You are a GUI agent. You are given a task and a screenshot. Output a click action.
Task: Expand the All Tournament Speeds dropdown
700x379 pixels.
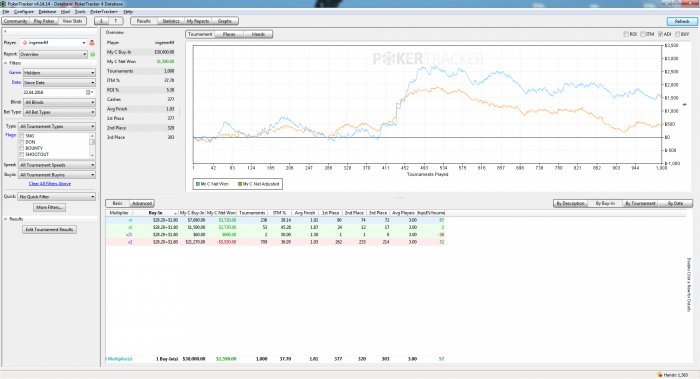point(57,165)
